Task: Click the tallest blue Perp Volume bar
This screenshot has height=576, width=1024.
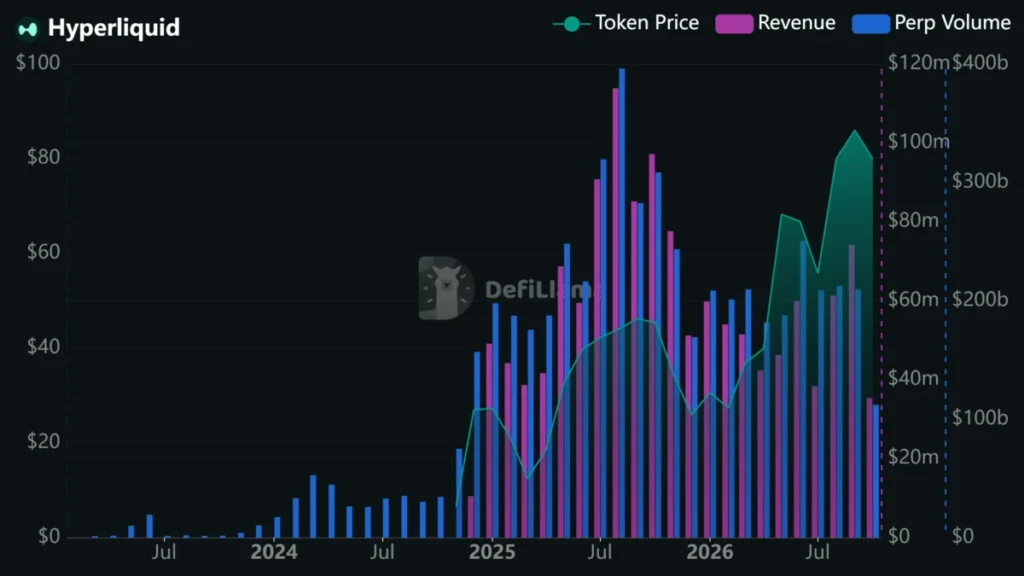Action: click(x=622, y=303)
